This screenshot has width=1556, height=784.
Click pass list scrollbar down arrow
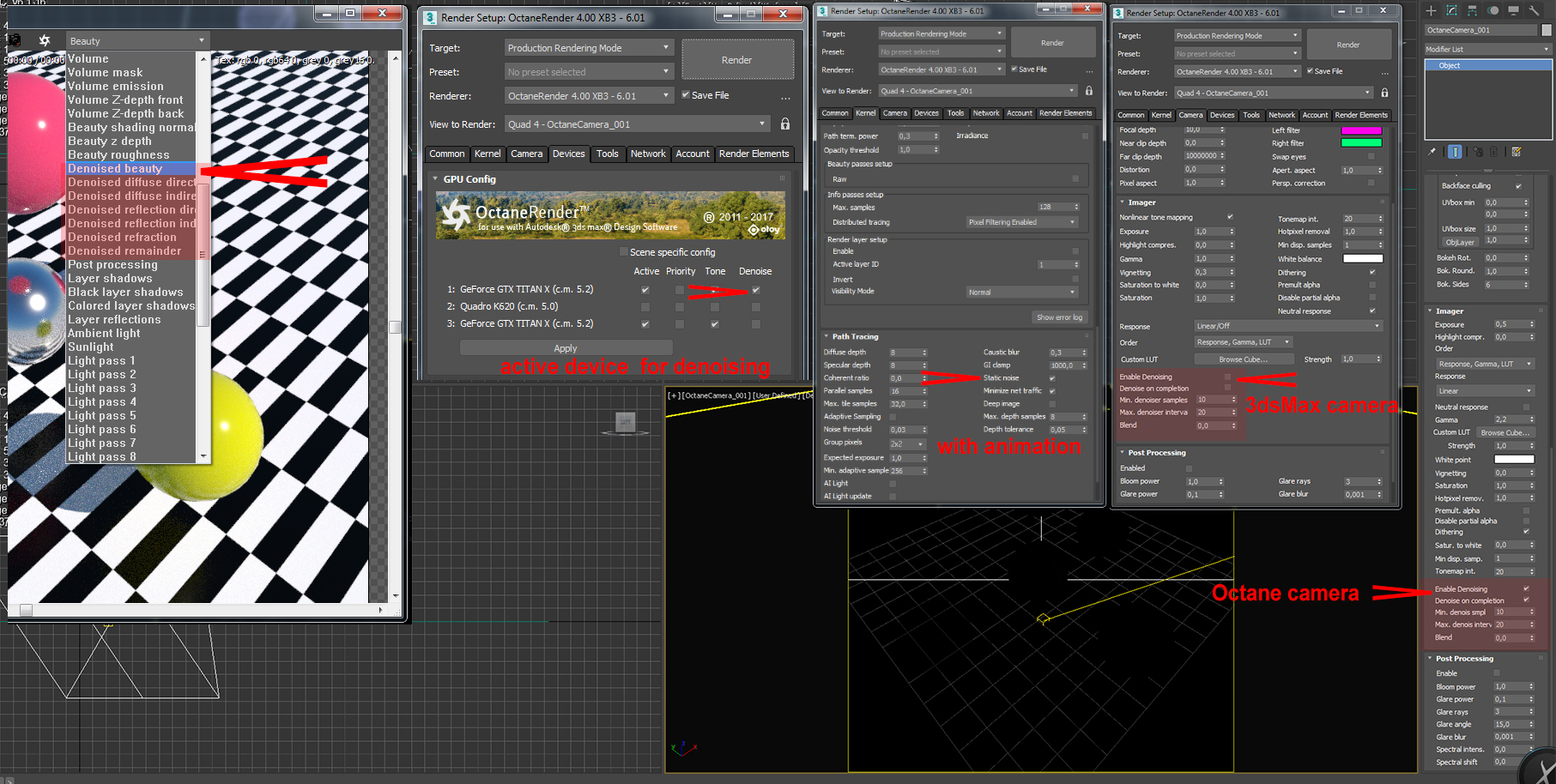(203, 456)
